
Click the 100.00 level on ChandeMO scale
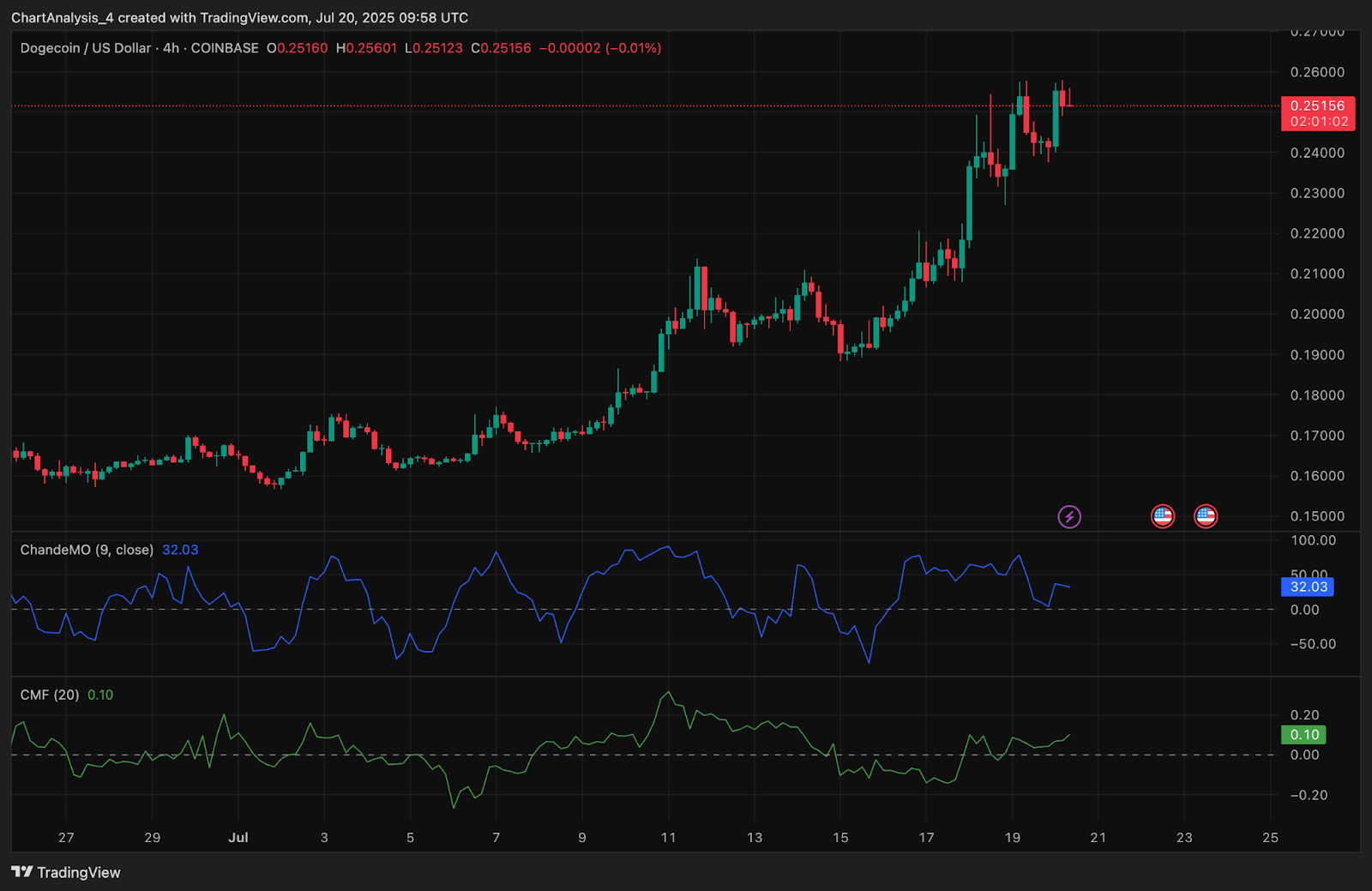click(1313, 540)
